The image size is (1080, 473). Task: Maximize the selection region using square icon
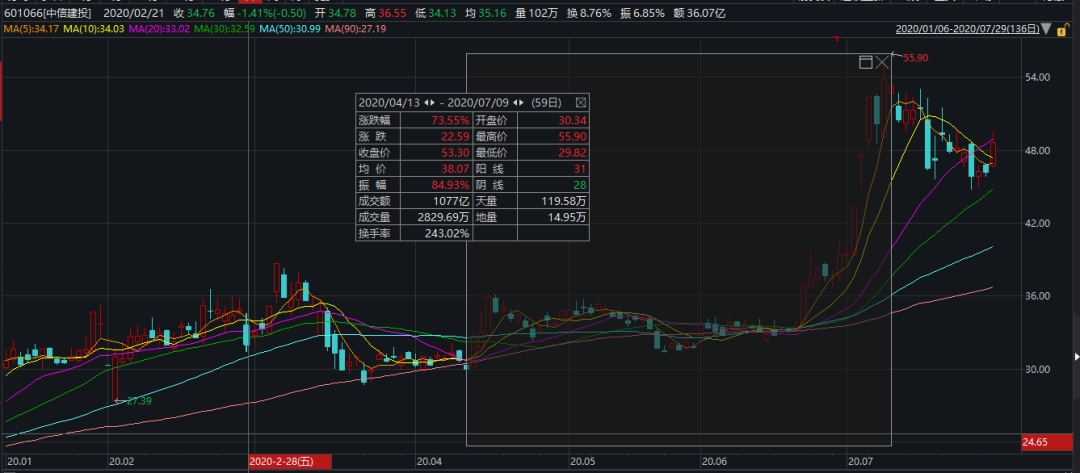point(865,63)
